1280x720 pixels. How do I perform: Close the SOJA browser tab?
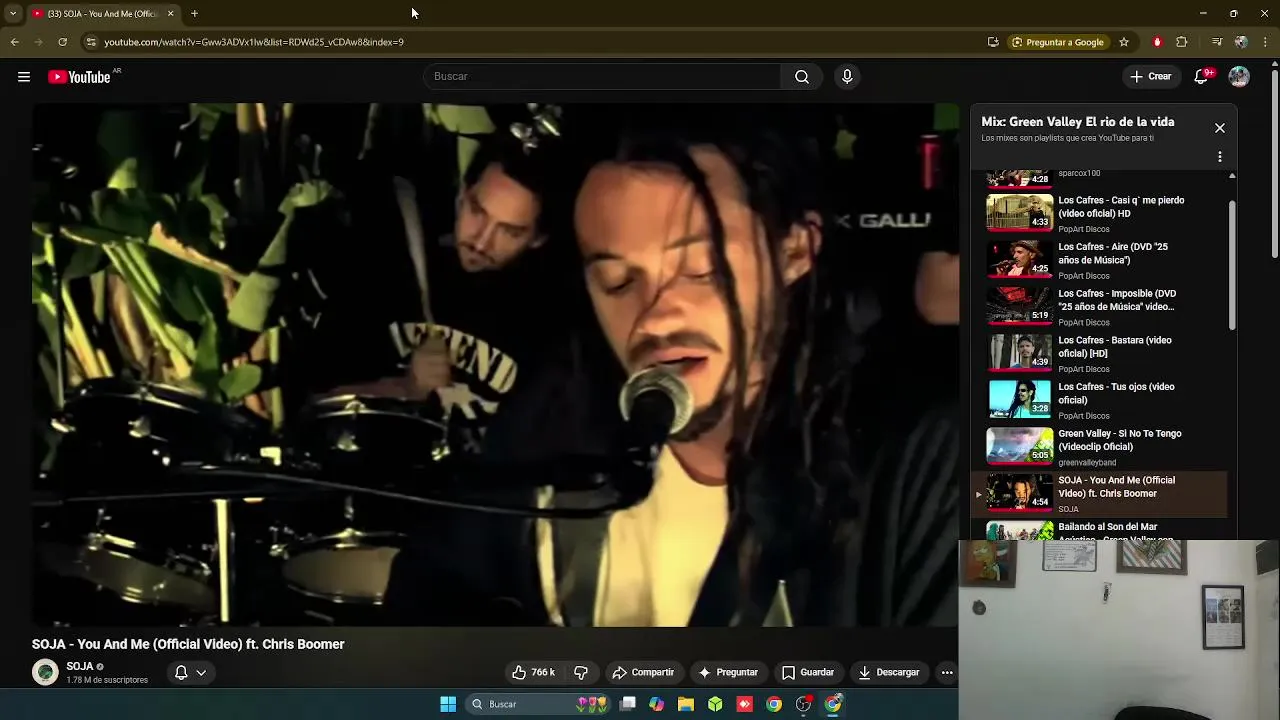(170, 14)
